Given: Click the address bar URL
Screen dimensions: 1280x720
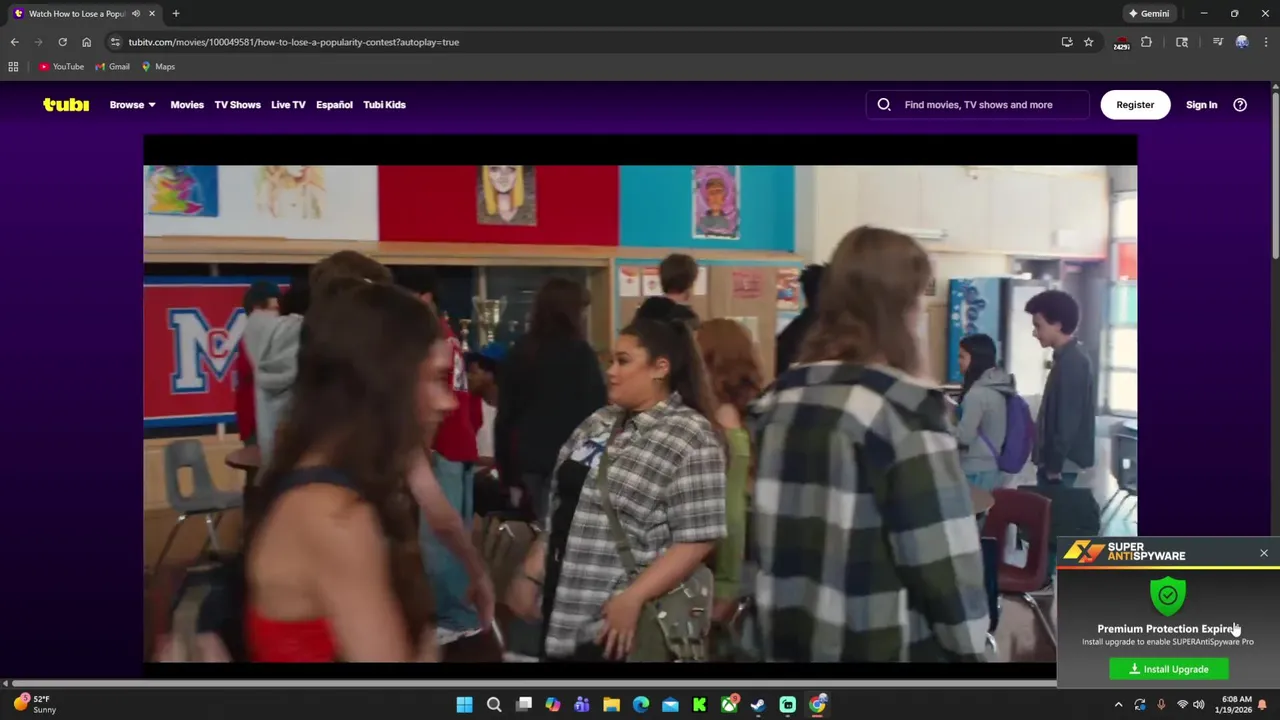Looking at the screenshot, I should pos(293,42).
